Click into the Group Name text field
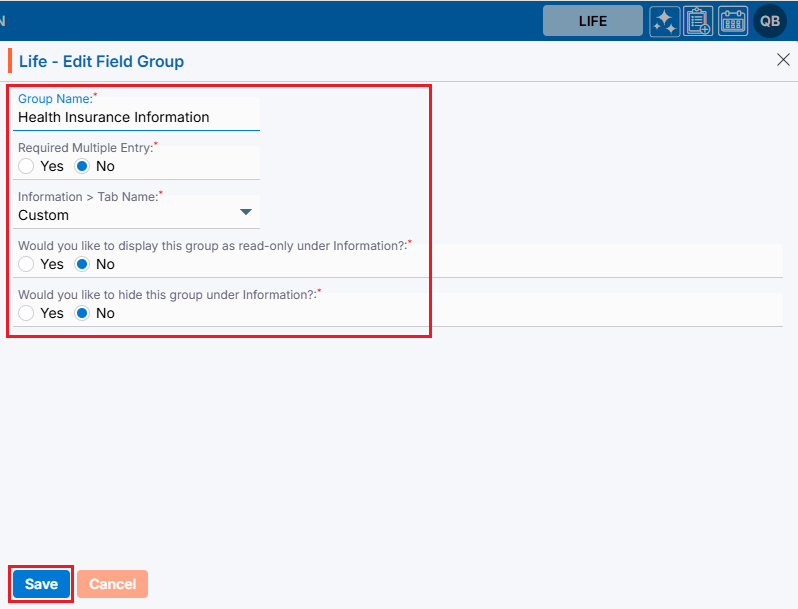This screenshot has height=609, width=798. [x=135, y=117]
